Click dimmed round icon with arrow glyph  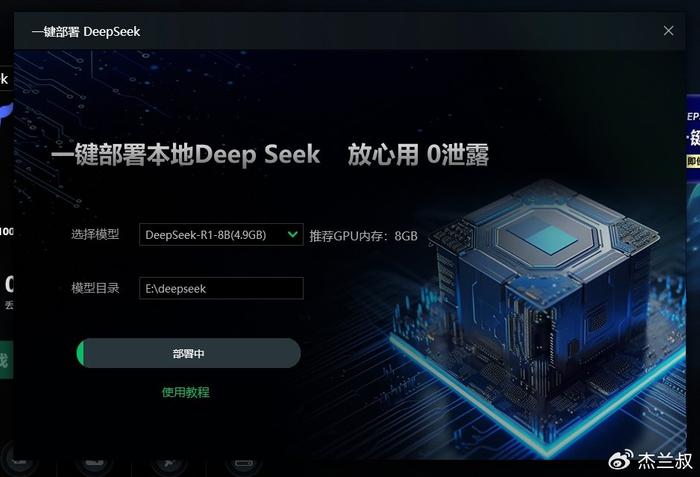169,463
